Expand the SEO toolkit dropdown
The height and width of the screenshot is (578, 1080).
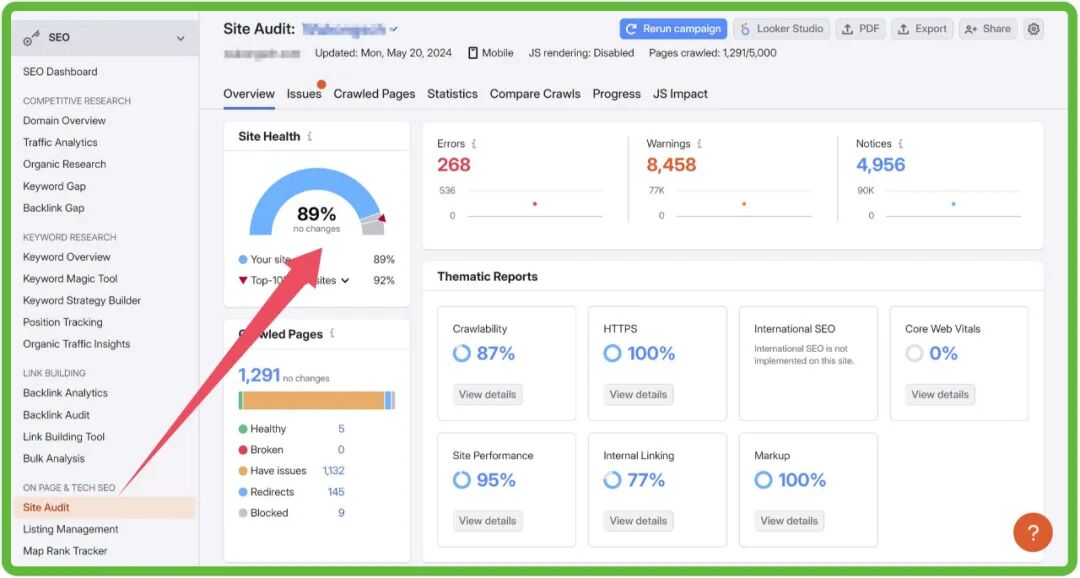(180, 38)
